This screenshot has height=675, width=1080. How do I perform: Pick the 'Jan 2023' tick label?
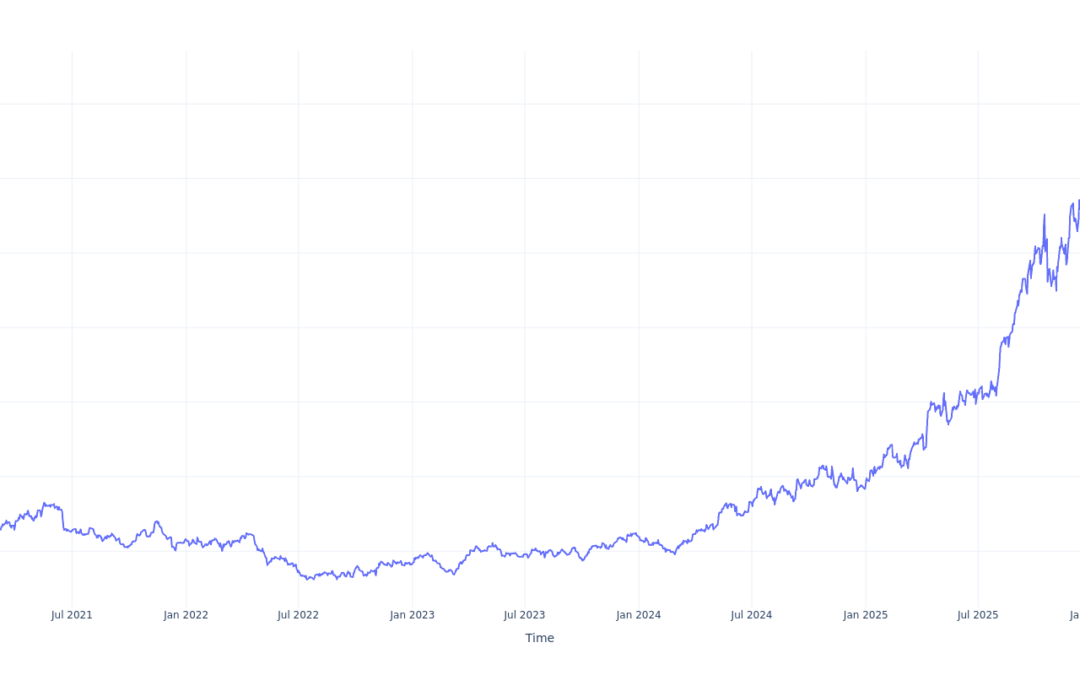(x=412, y=615)
